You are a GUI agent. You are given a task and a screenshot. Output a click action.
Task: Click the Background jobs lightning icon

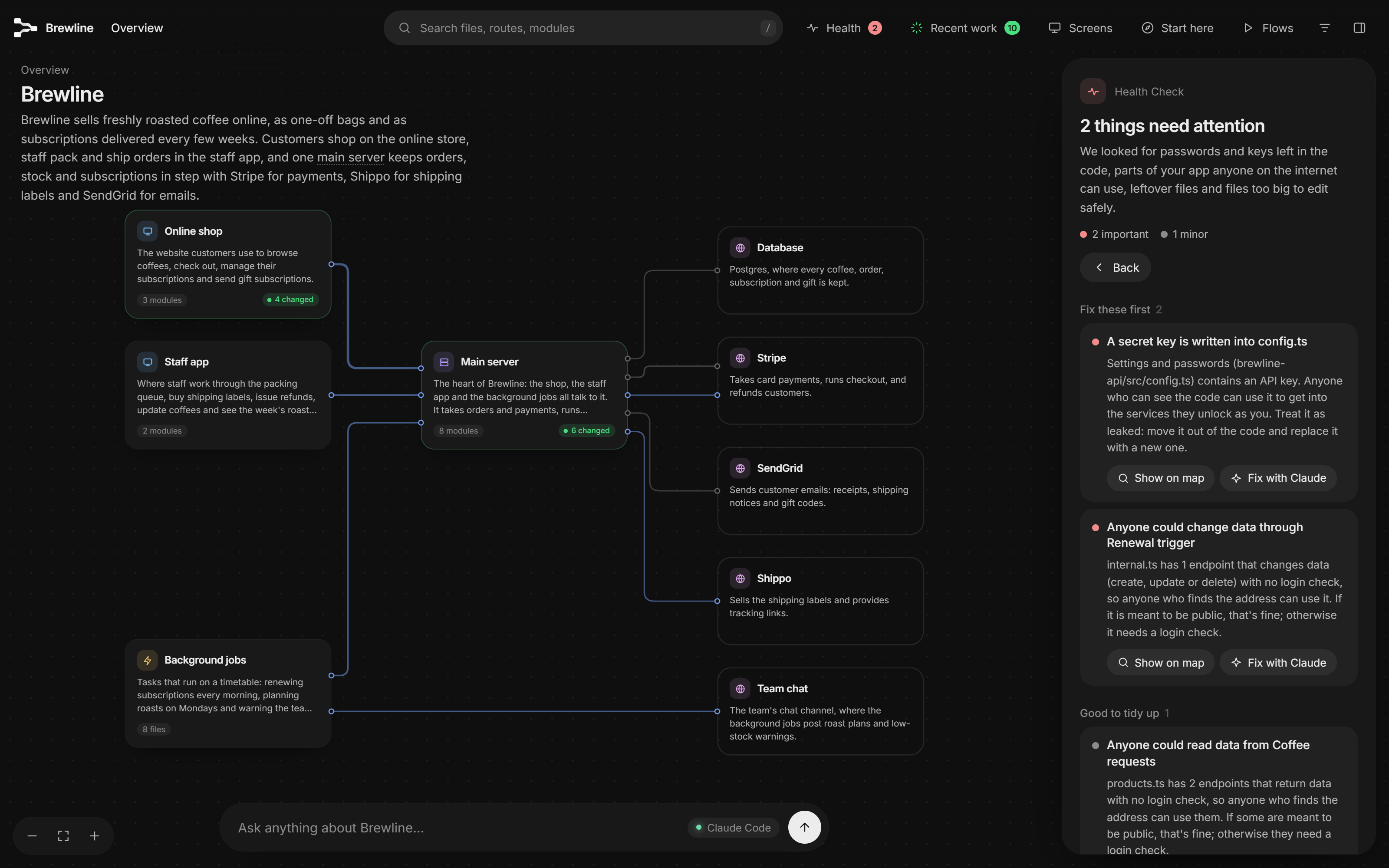coord(148,660)
